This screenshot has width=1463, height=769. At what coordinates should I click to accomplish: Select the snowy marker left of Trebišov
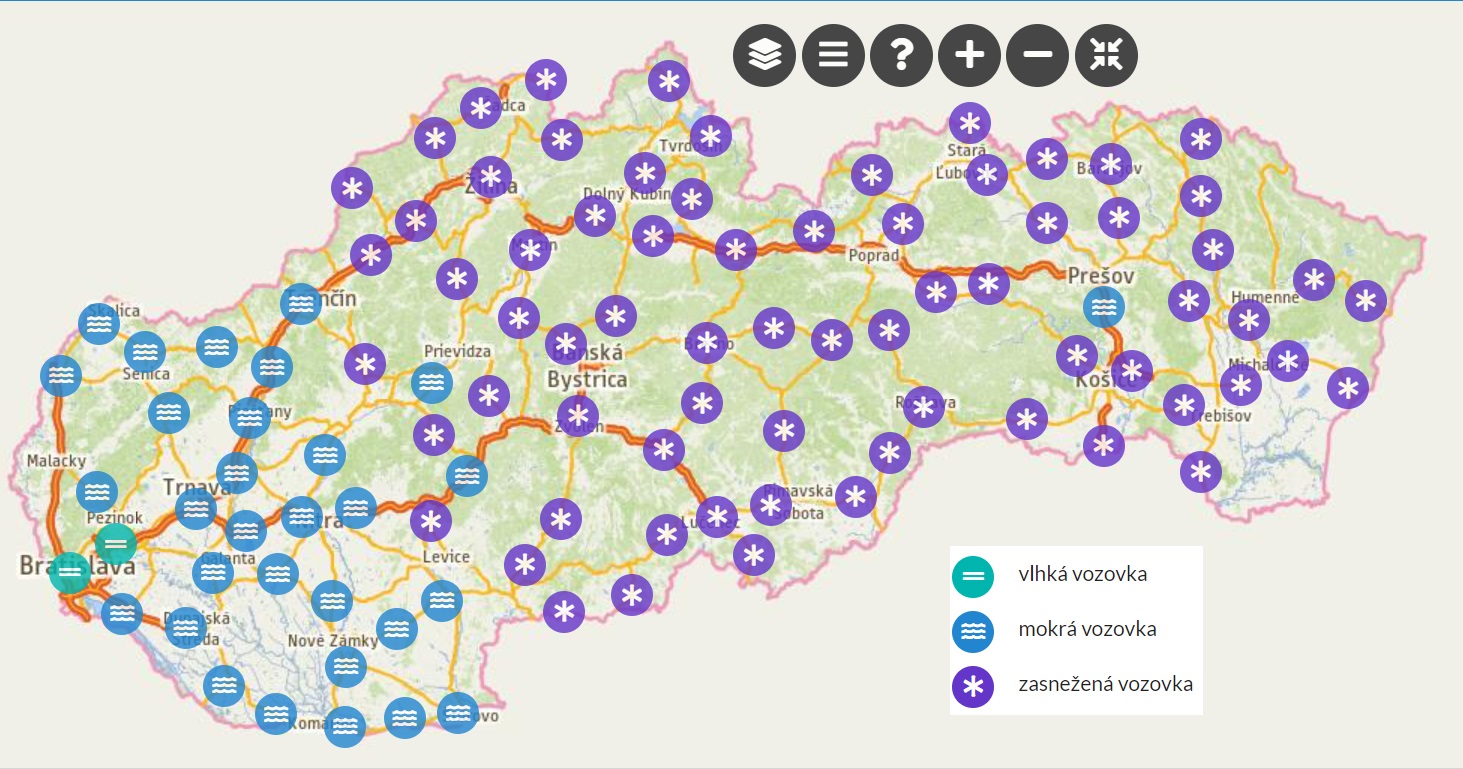point(1183,405)
